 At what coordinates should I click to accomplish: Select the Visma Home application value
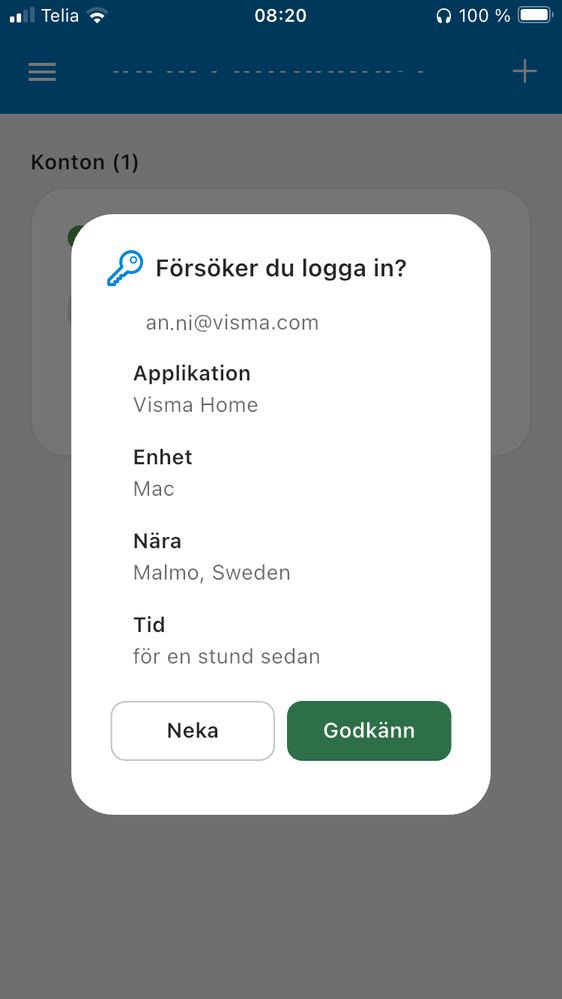(196, 405)
